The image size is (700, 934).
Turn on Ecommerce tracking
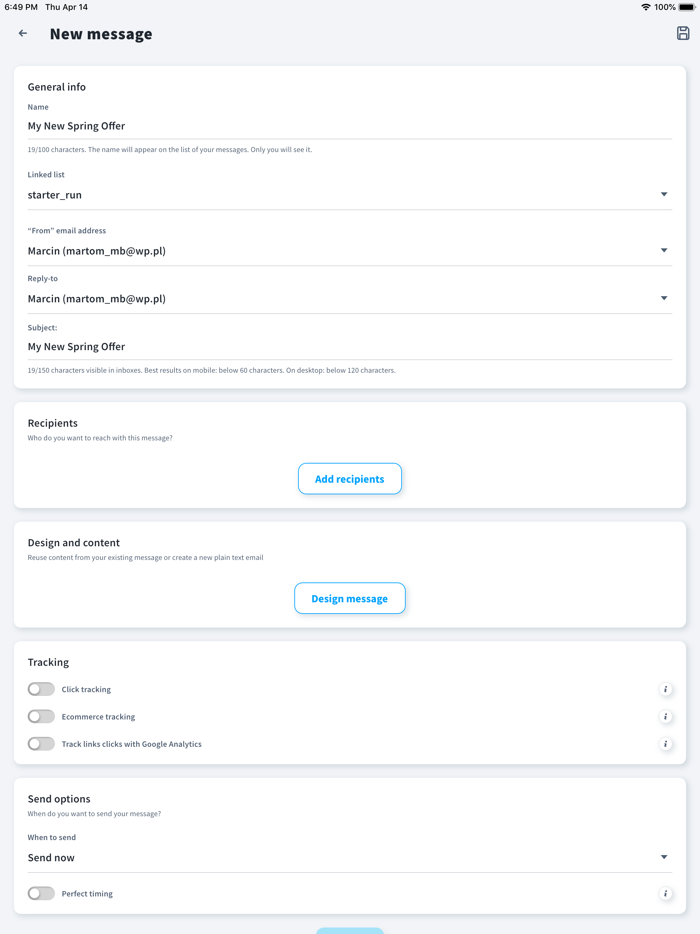click(41, 716)
